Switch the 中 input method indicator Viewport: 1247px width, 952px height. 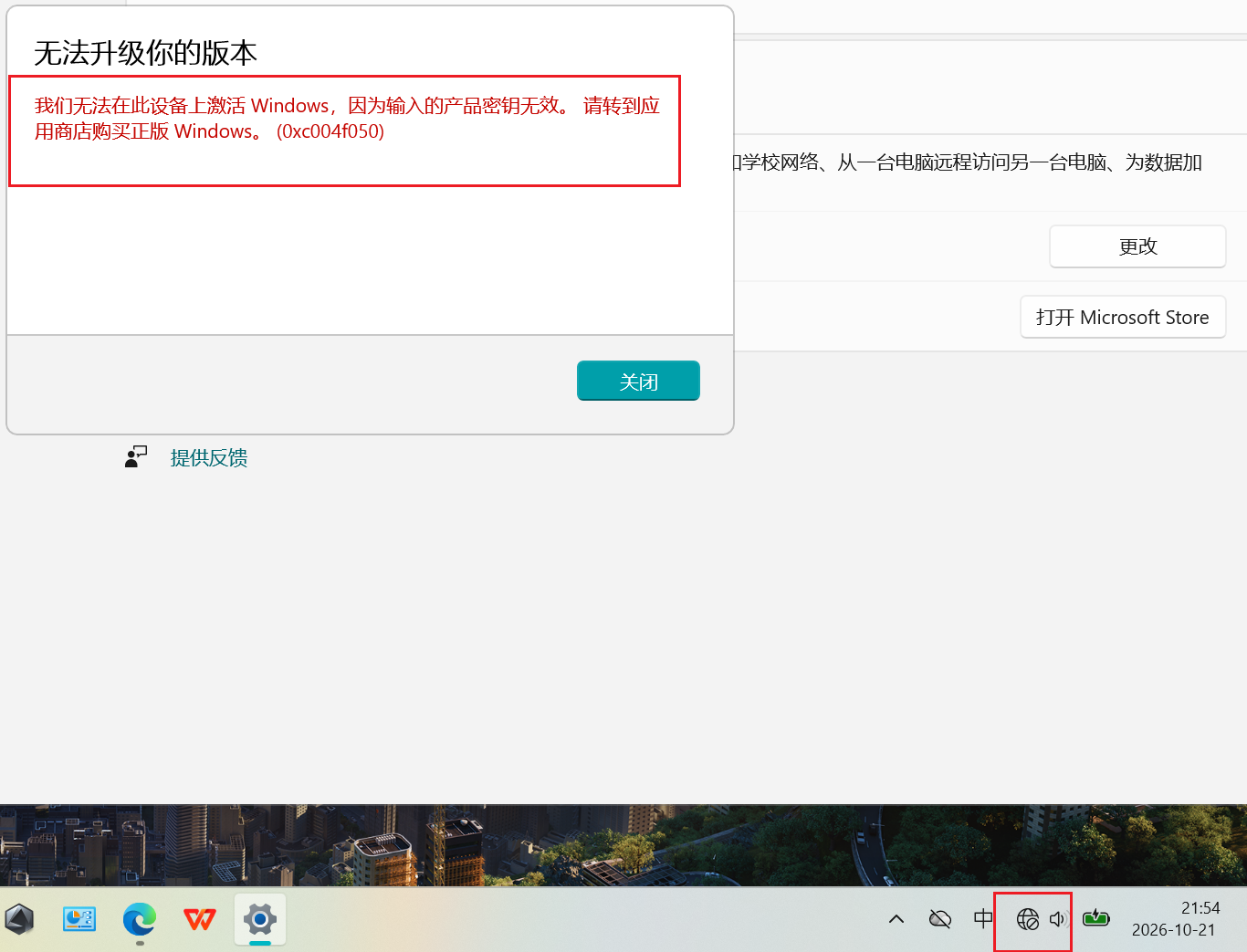983,919
